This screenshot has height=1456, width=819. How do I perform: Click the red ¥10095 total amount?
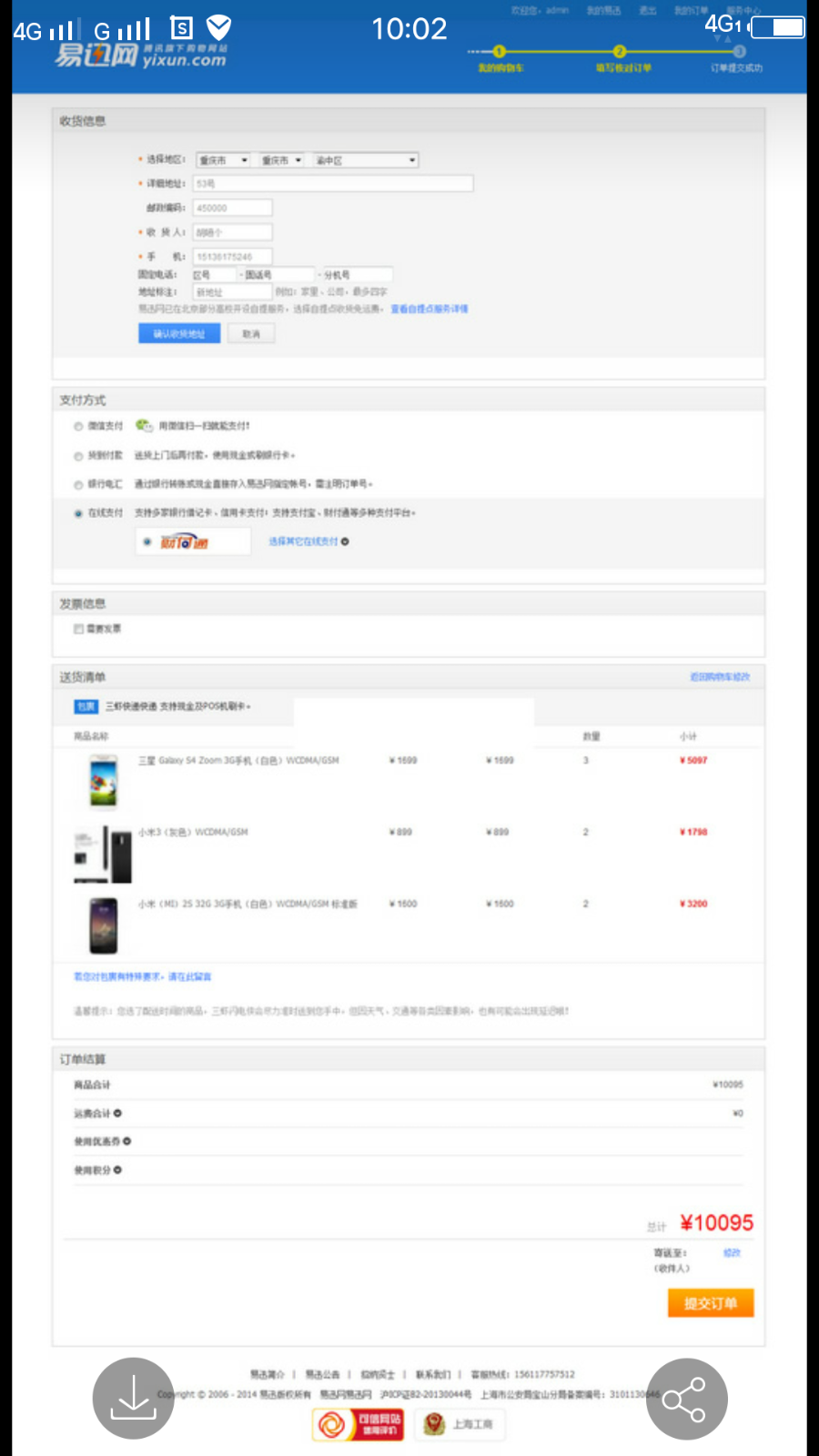tap(717, 1223)
